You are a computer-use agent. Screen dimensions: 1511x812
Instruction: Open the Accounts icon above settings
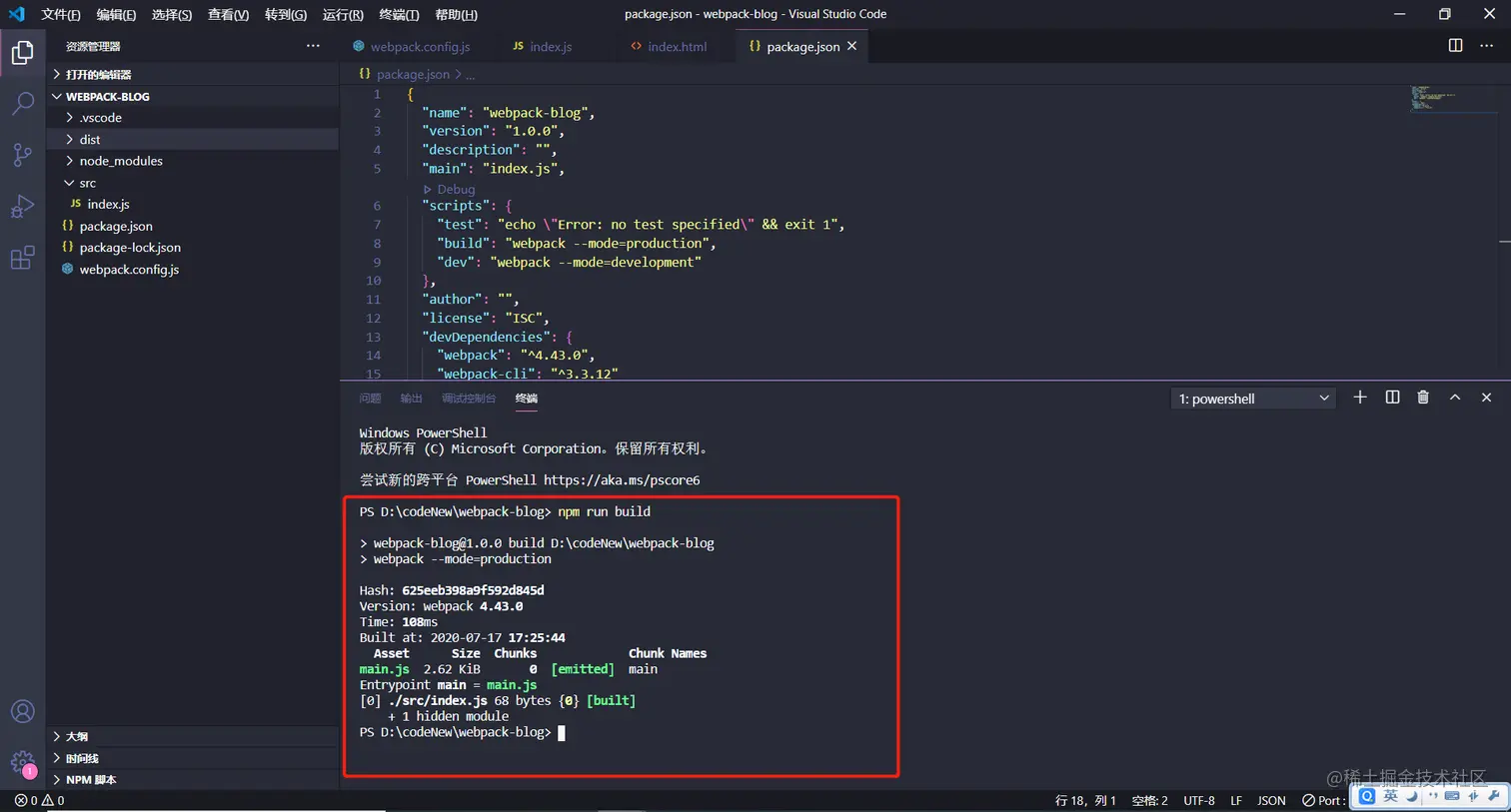point(23,711)
